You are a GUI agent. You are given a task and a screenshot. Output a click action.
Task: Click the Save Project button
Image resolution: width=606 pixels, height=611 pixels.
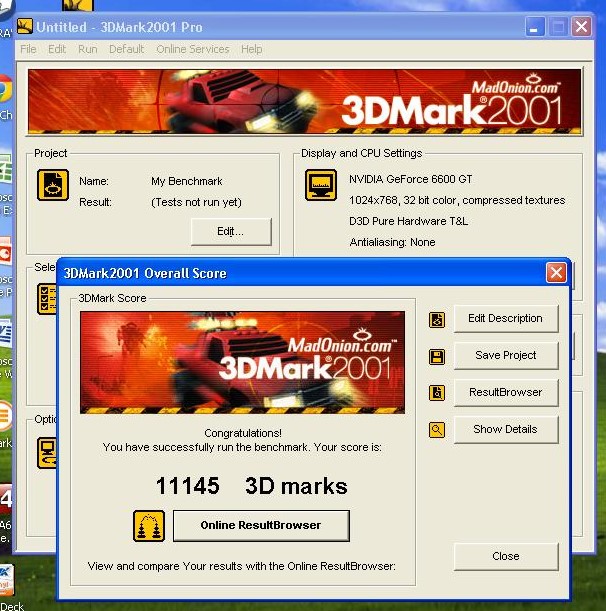[x=506, y=355]
